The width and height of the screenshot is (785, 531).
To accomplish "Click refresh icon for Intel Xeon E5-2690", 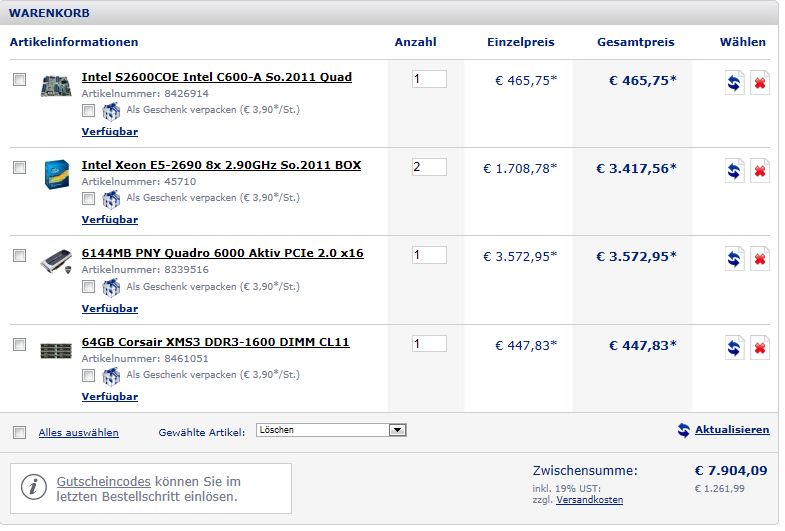I will (734, 171).
